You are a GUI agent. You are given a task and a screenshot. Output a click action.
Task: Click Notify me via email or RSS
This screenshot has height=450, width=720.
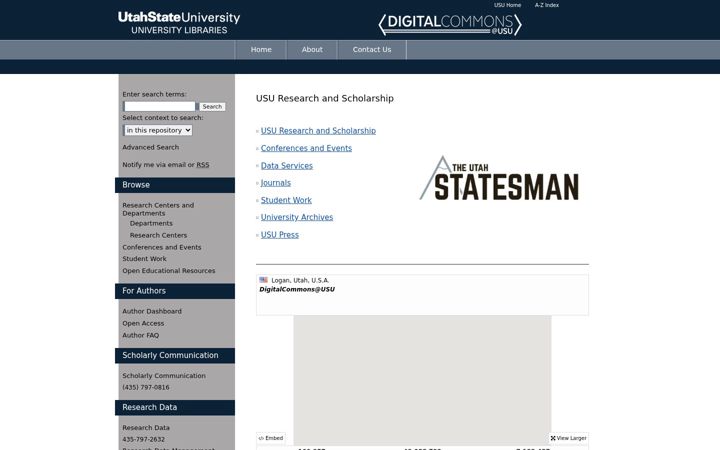pyautogui.click(x=166, y=165)
